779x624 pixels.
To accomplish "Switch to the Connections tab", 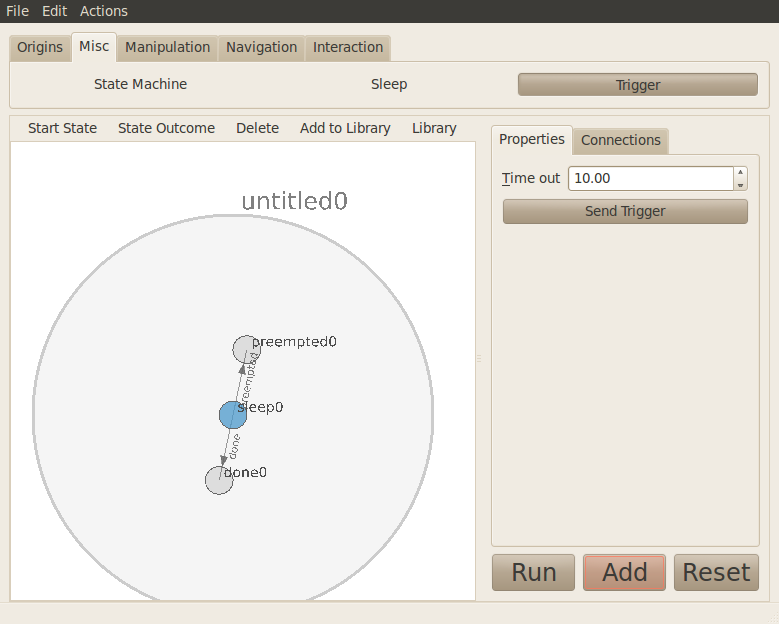I will click(x=620, y=140).
